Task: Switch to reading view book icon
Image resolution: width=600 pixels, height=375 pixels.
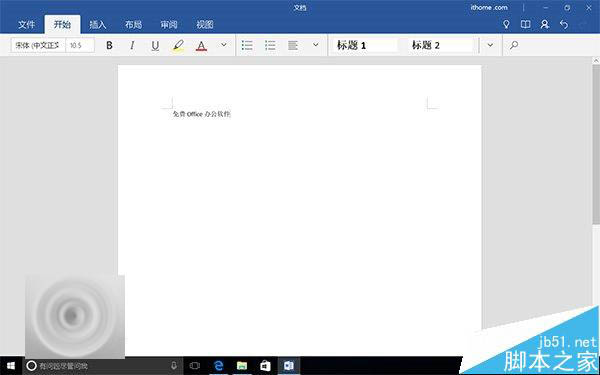Action: tap(525, 24)
